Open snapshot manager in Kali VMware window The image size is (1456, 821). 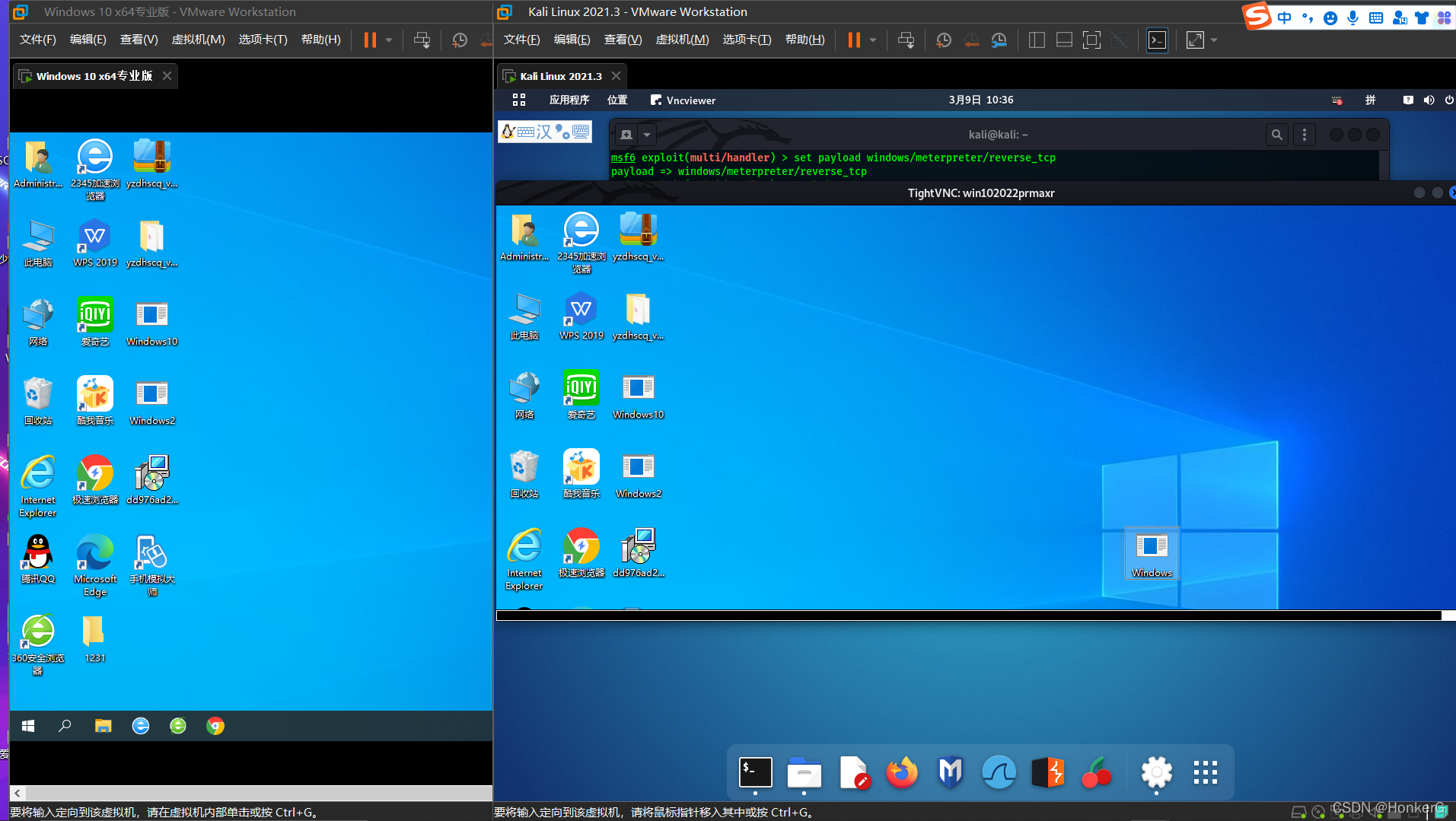(x=999, y=40)
